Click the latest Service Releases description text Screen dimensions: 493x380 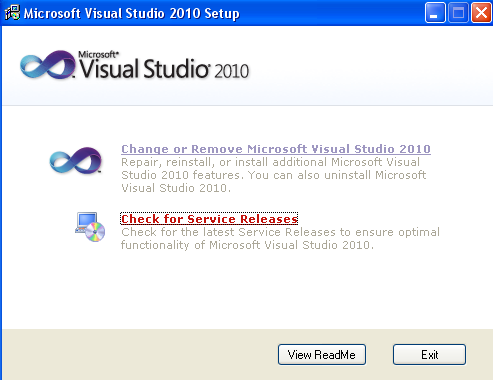pos(280,238)
